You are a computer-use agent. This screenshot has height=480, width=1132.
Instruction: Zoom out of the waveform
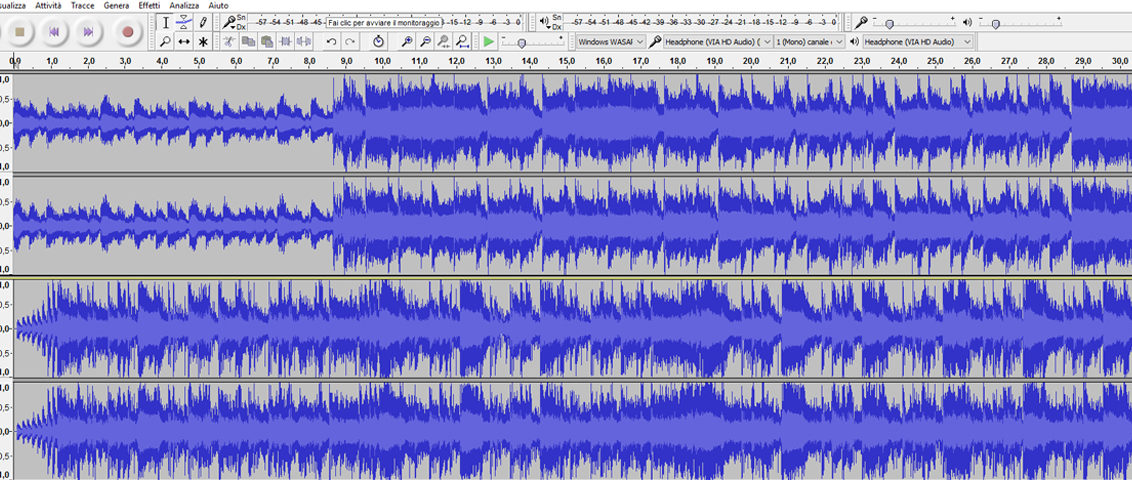(426, 42)
